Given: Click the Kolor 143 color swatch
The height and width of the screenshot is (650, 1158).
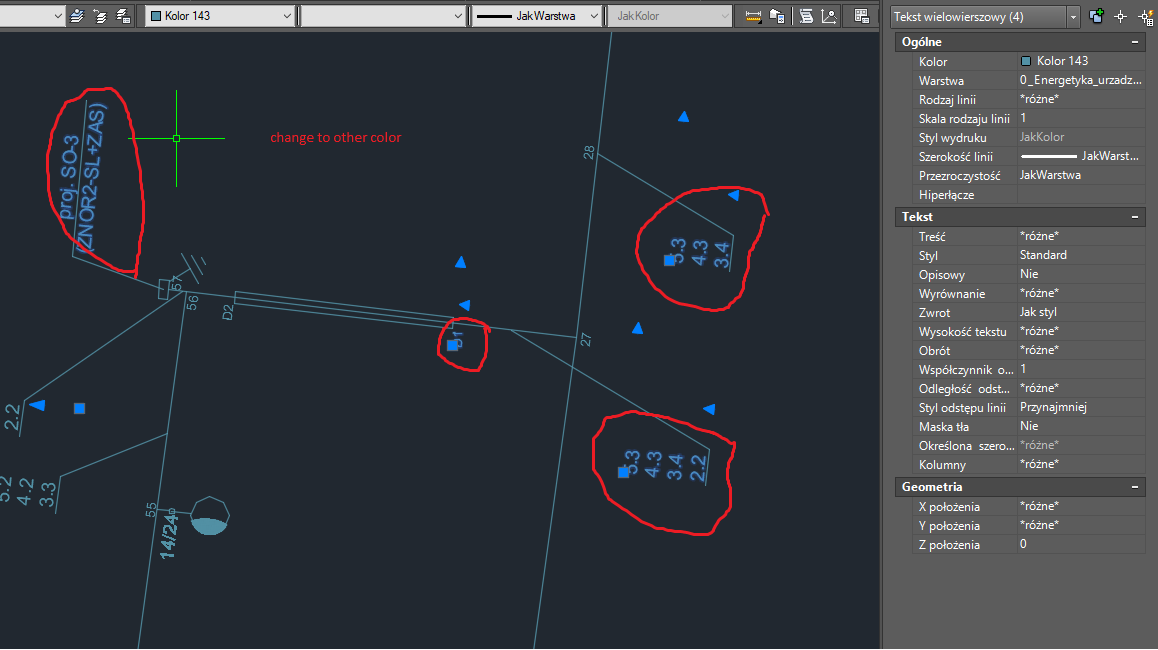Looking at the screenshot, I should coord(1028,61).
